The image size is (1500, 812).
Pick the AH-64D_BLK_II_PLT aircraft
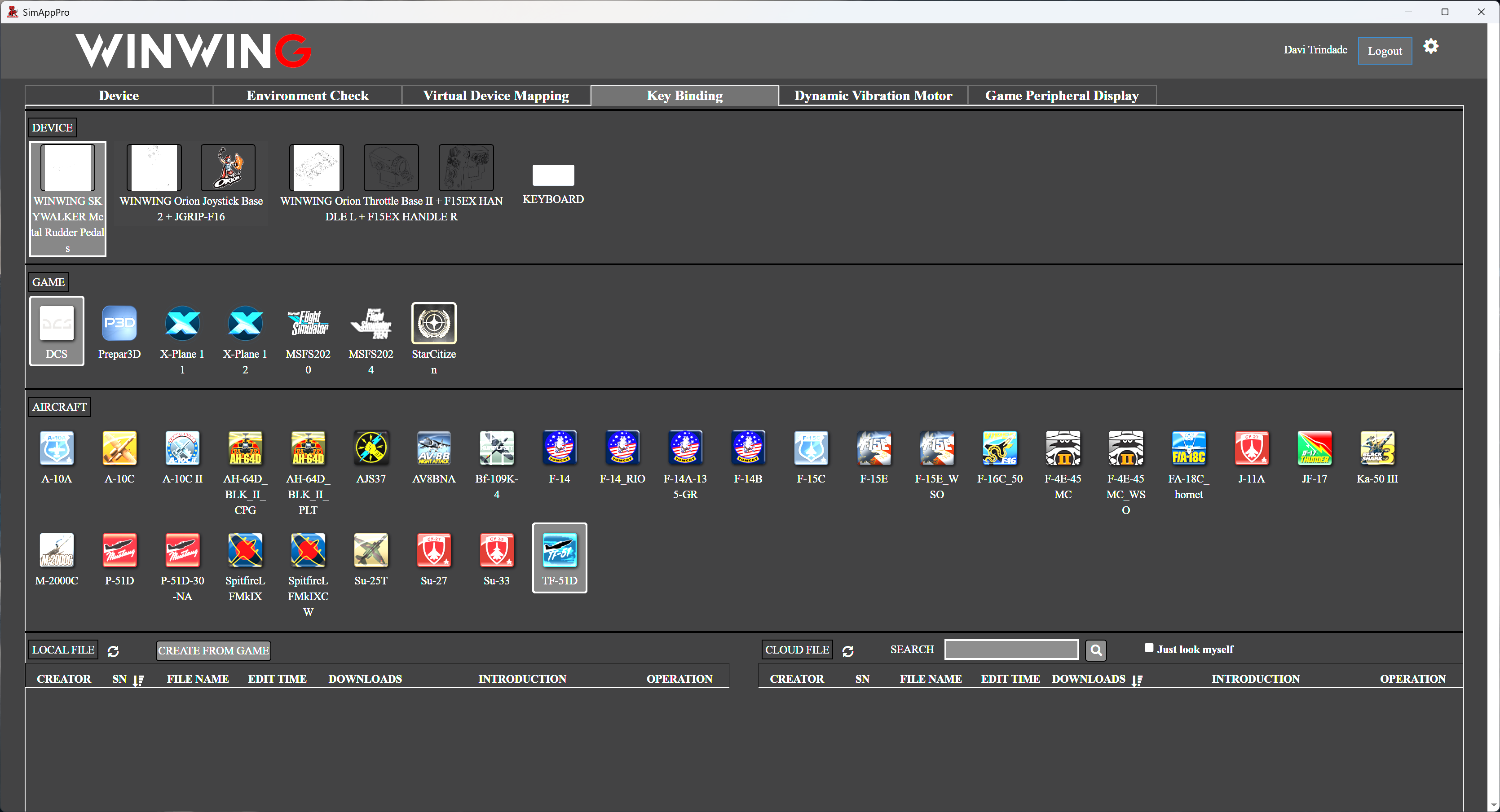(x=308, y=448)
